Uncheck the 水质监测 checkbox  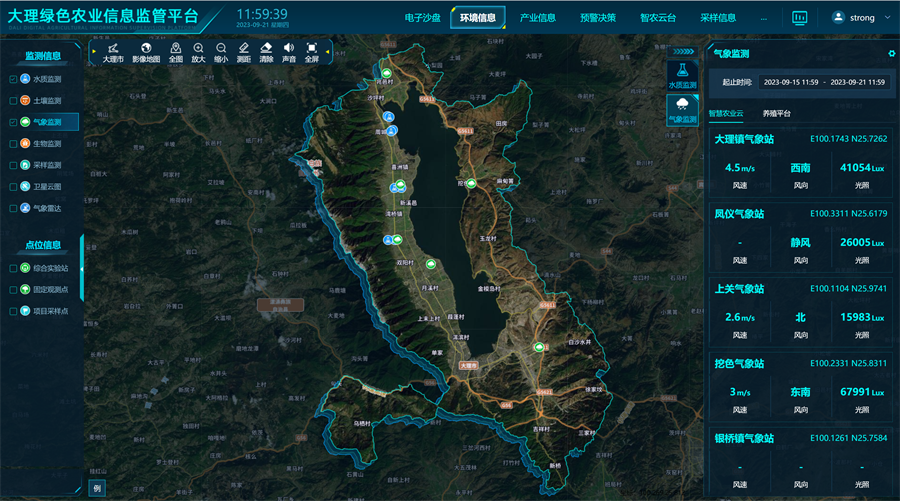[x=13, y=78]
